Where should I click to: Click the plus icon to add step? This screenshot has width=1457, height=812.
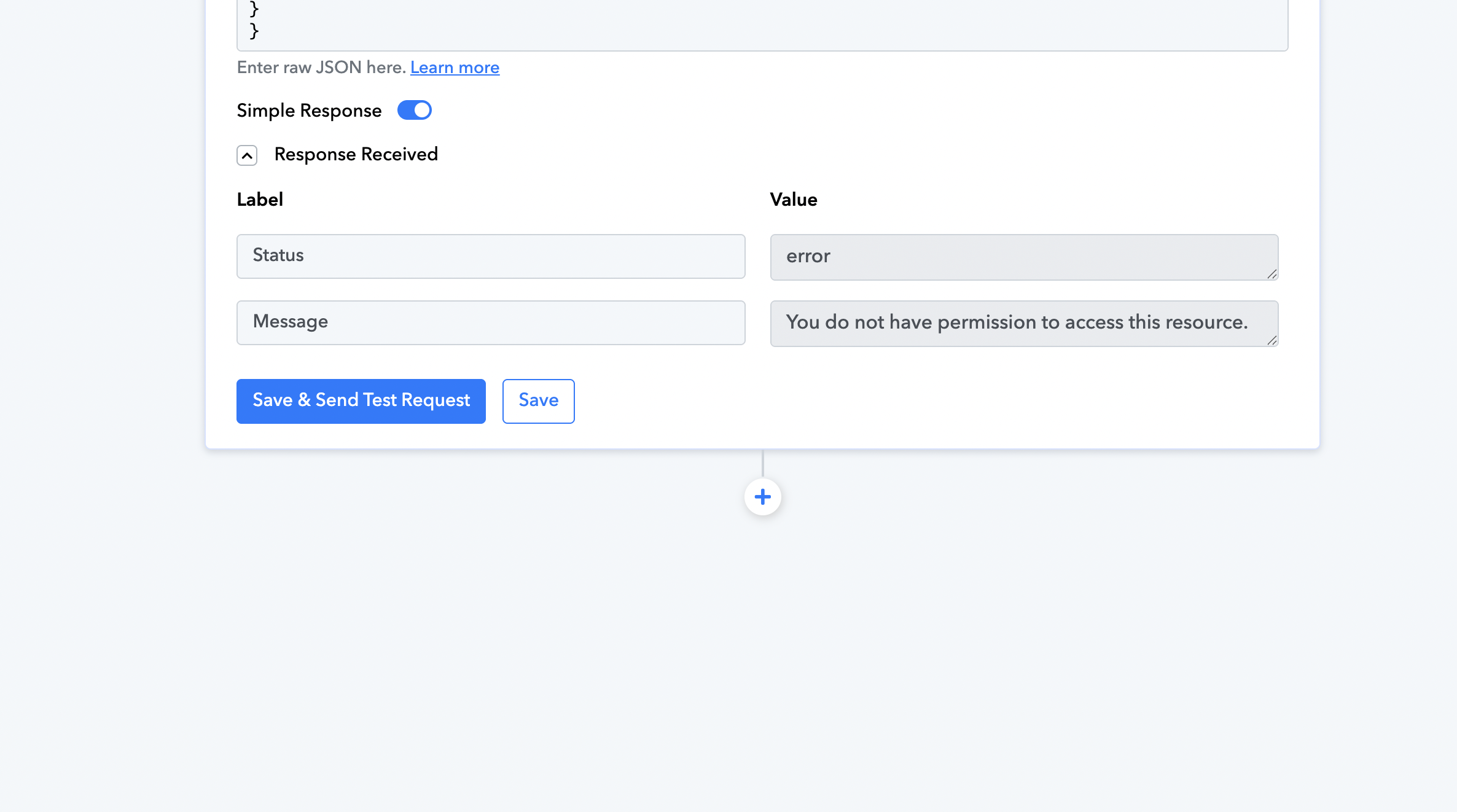tap(762, 497)
